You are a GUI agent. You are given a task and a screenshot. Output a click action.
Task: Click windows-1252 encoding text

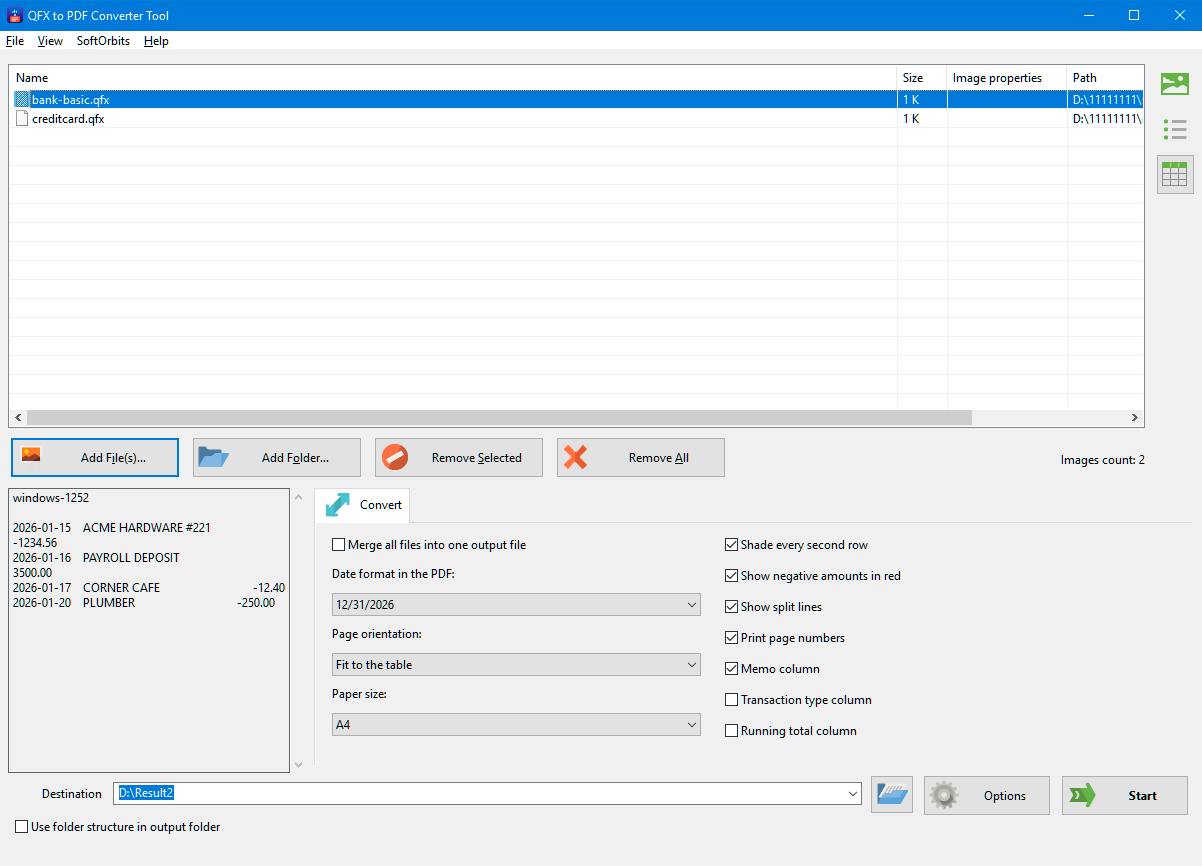(51, 498)
